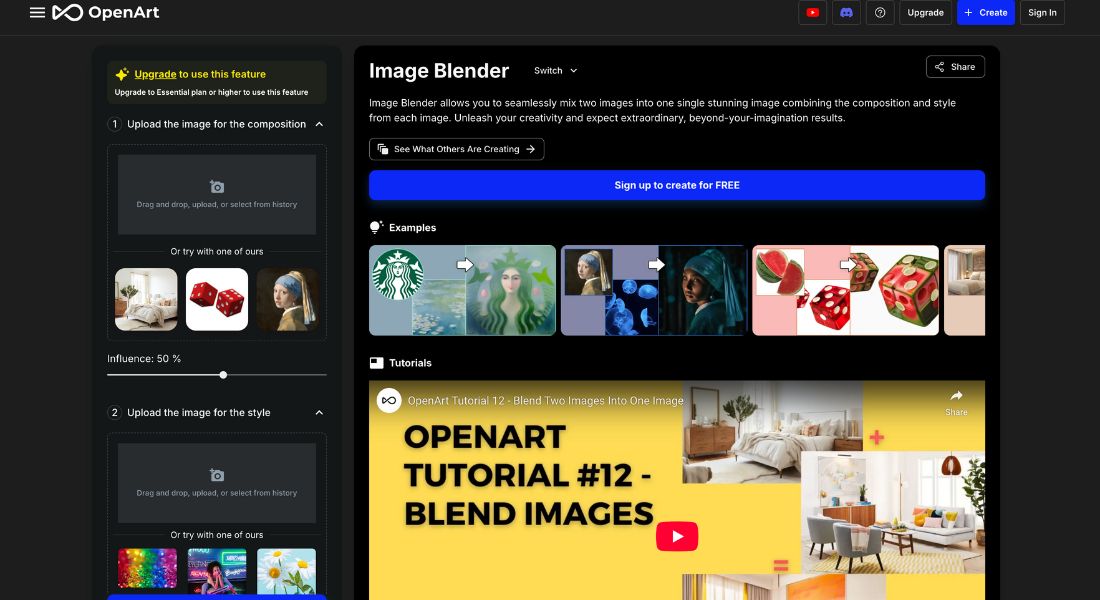1100x600 pixels.
Task: Open the Discord icon button
Action: tap(846, 13)
